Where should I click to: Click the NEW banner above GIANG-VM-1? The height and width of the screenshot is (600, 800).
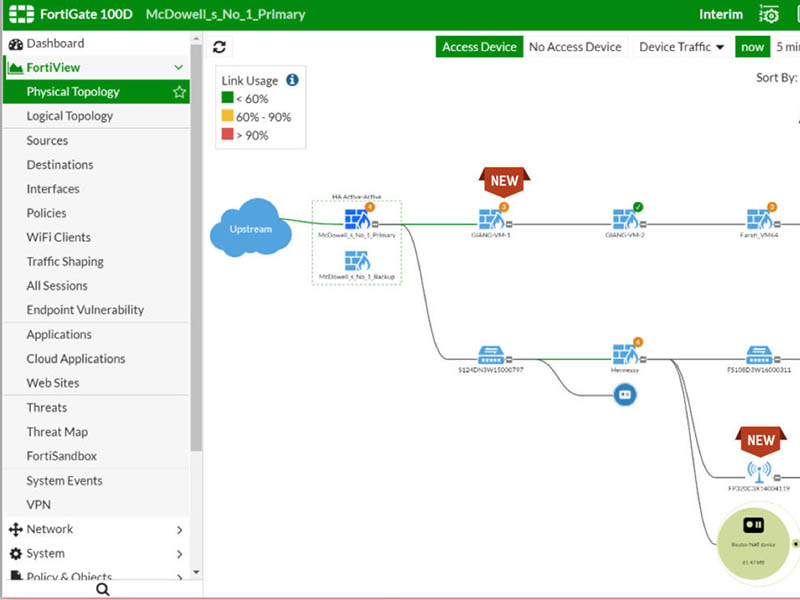point(505,181)
